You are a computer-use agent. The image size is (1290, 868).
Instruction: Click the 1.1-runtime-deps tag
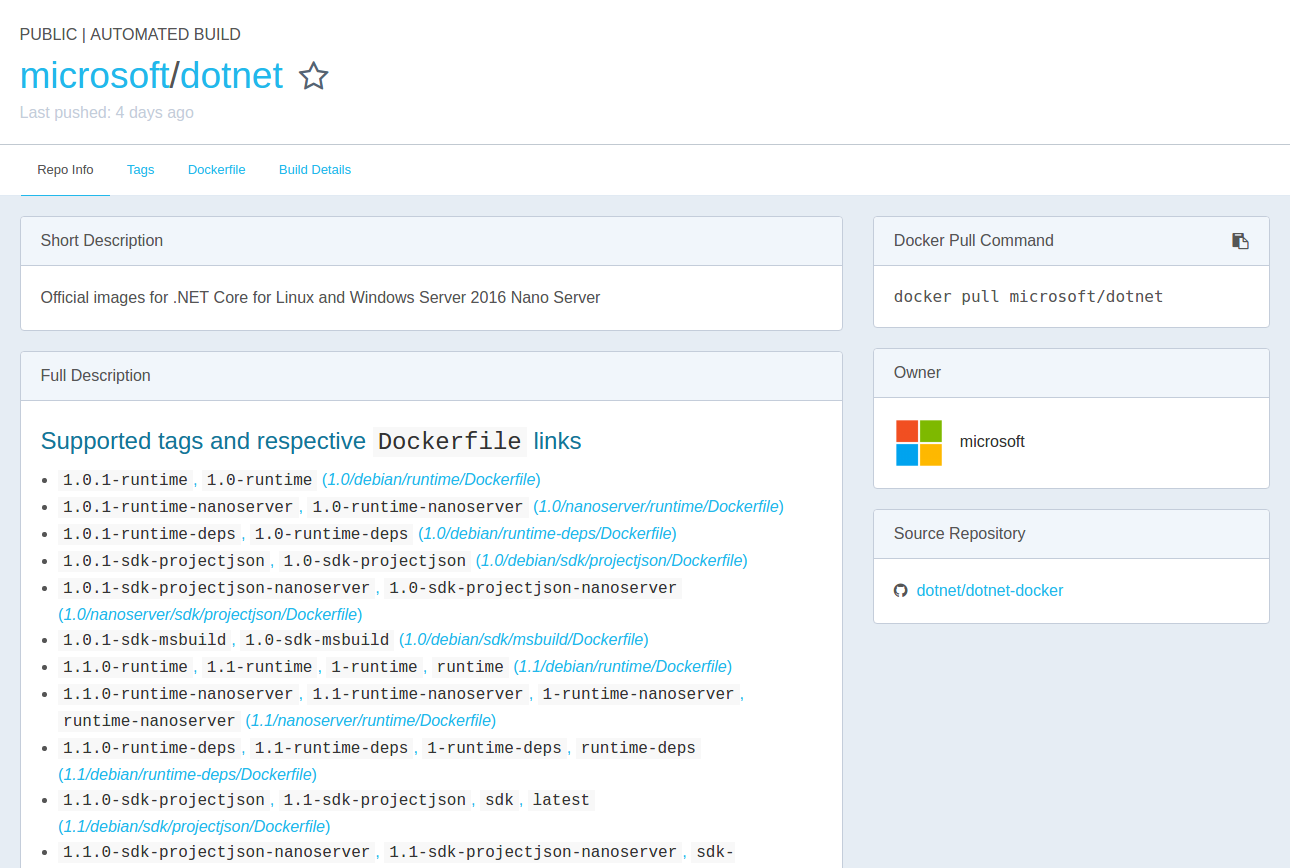coord(331,747)
